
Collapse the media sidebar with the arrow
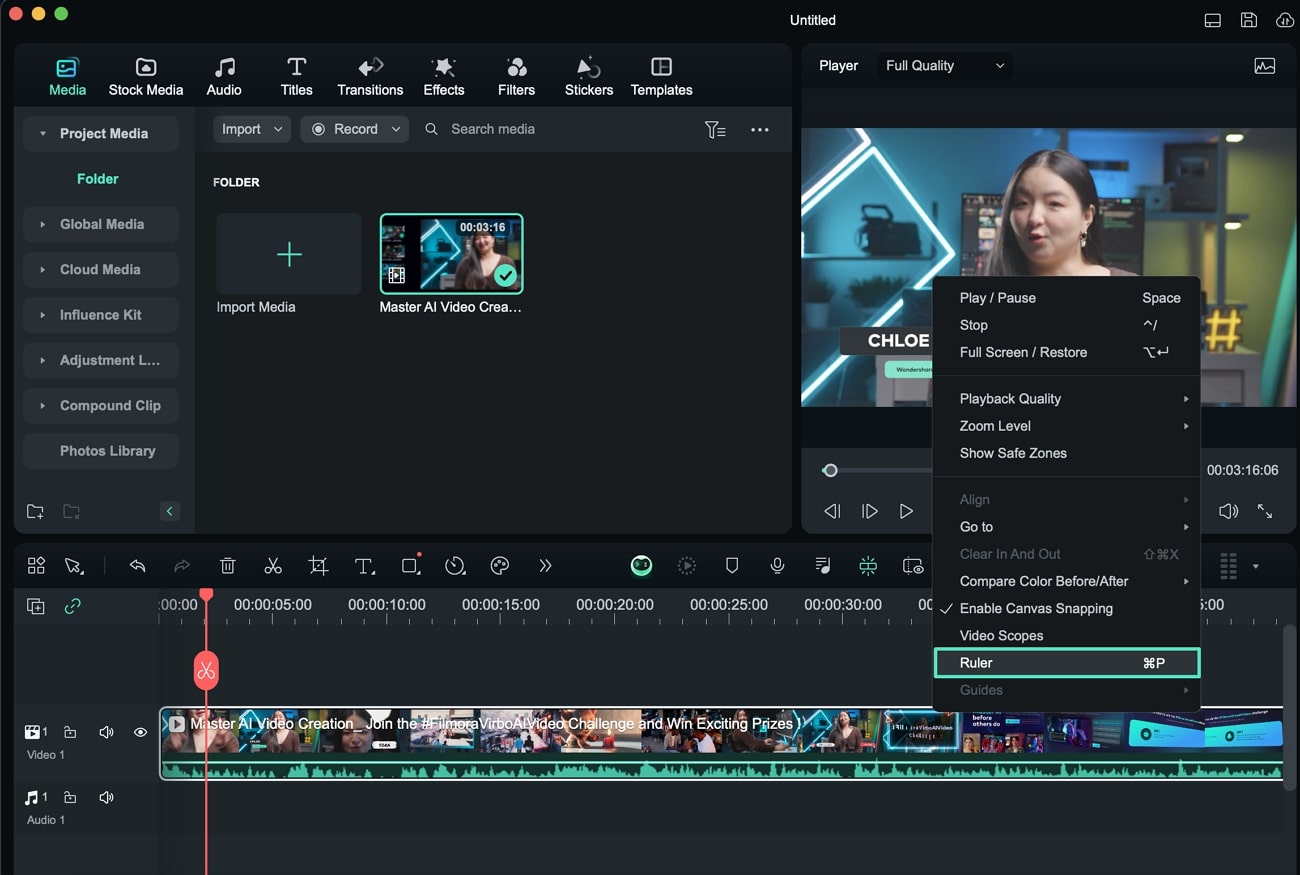point(169,511)
